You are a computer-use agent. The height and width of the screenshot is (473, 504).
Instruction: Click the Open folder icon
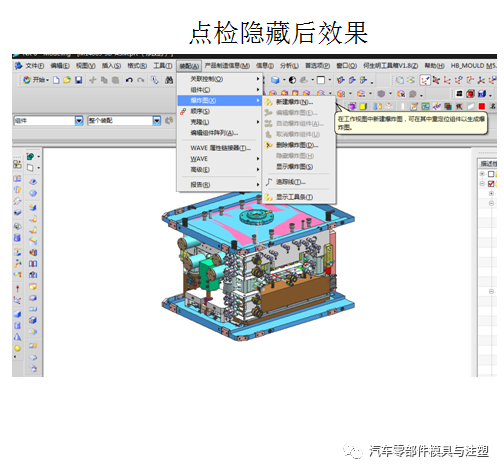pos(67,80)
